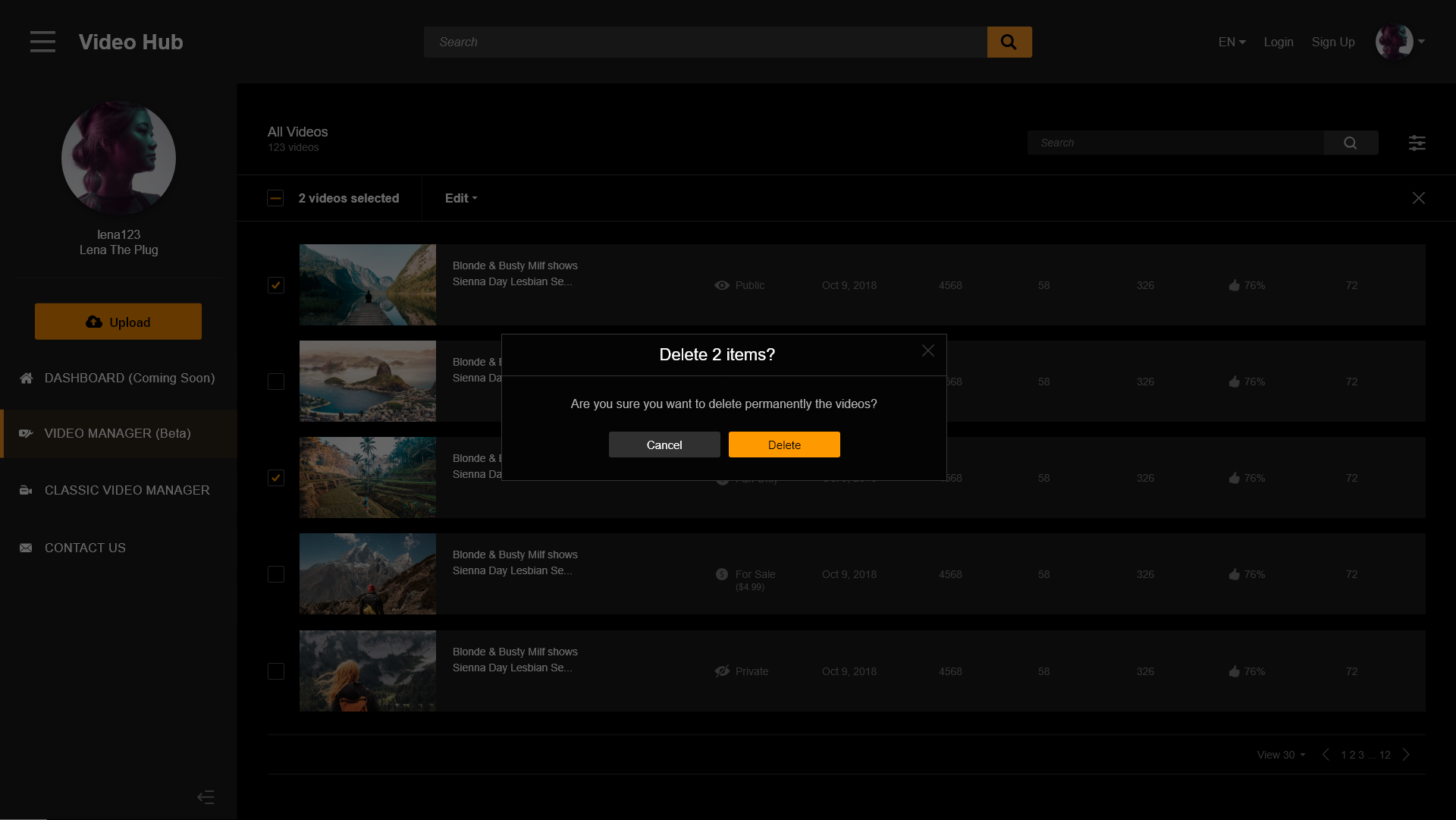Click the top main Search field

(x=705, y=42)
